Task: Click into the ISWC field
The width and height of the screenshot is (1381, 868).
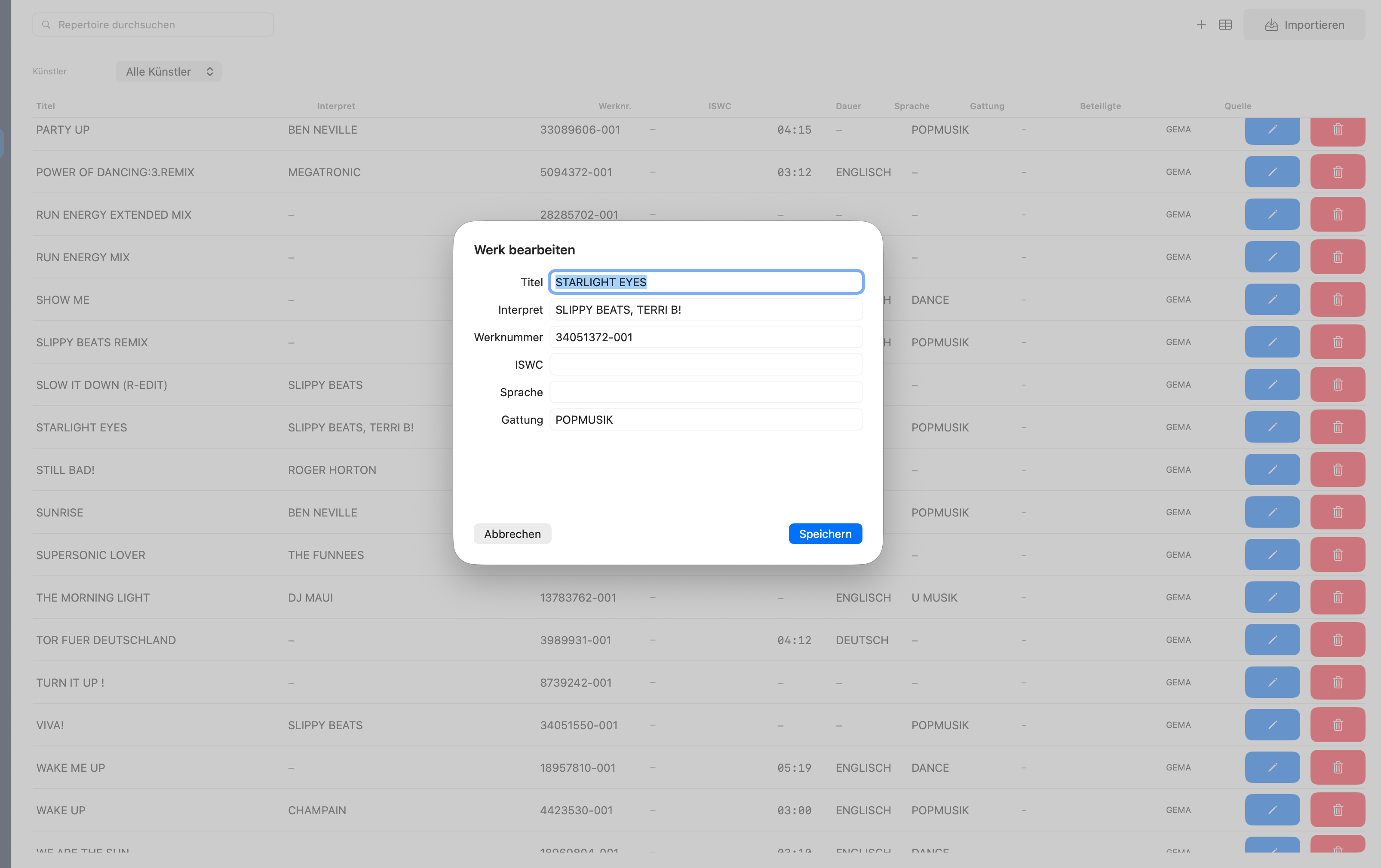Action: point(706,365)
